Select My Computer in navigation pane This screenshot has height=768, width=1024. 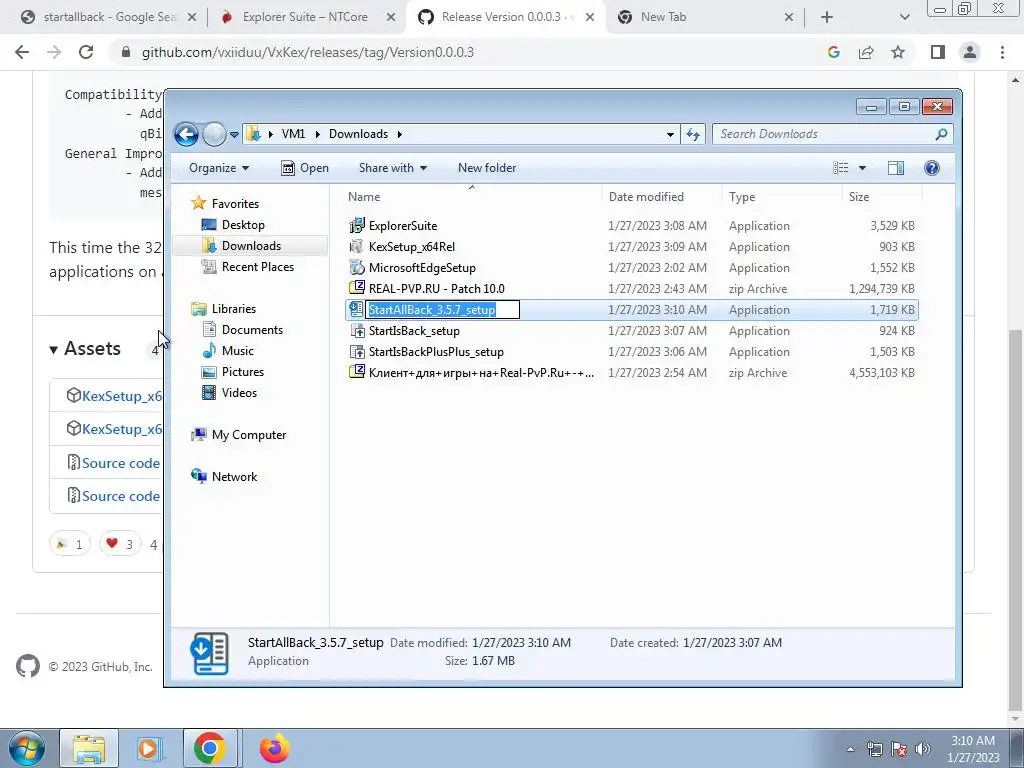248,435
